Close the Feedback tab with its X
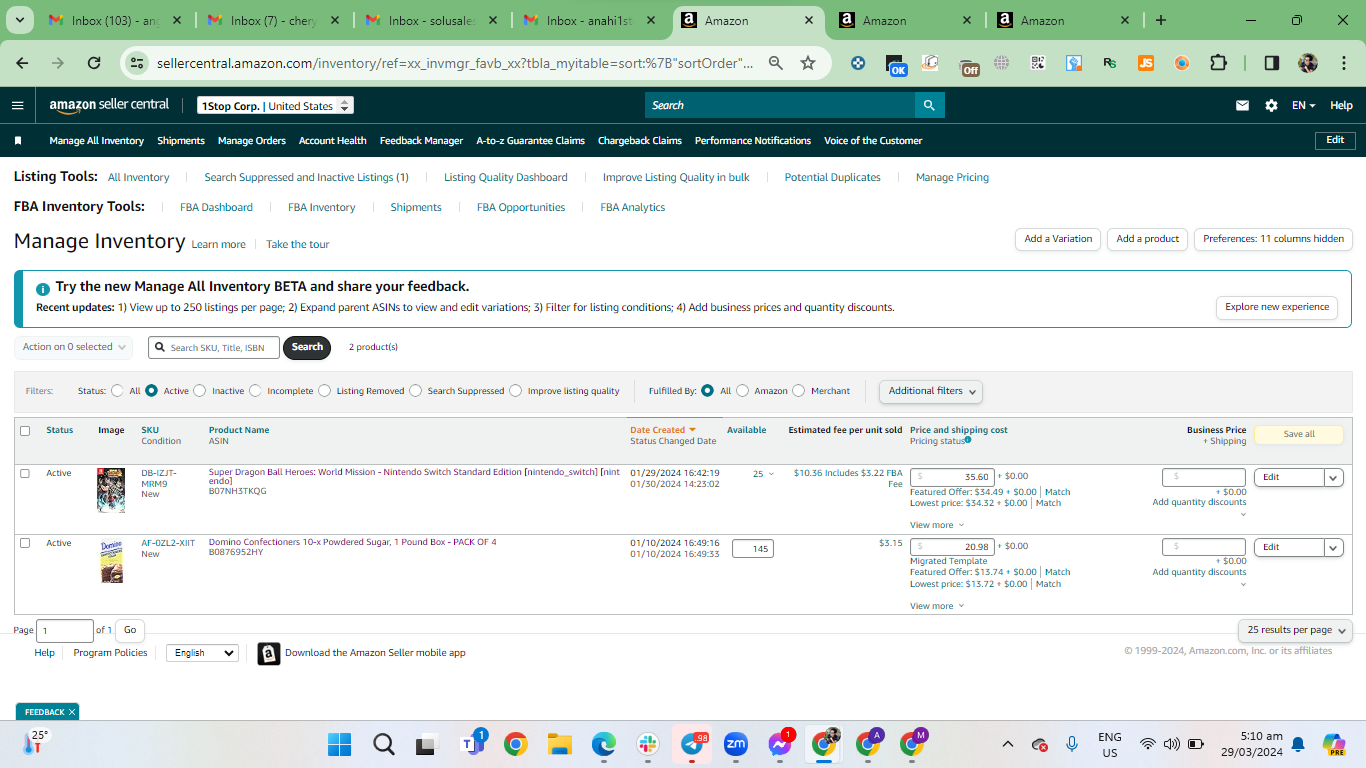 point(72,712)
